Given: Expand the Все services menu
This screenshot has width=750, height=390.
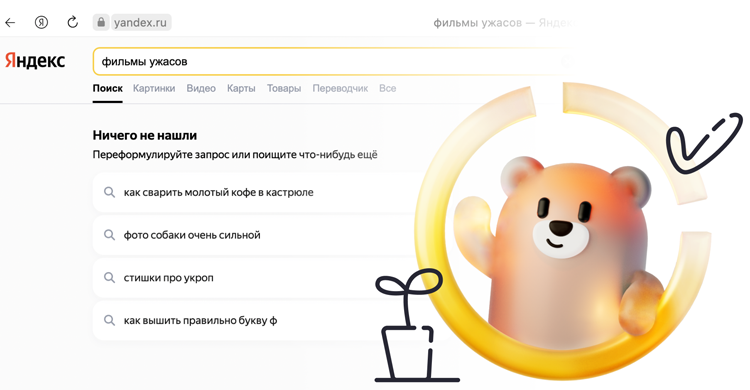Looking at the screenshot, I should [387, 88].
